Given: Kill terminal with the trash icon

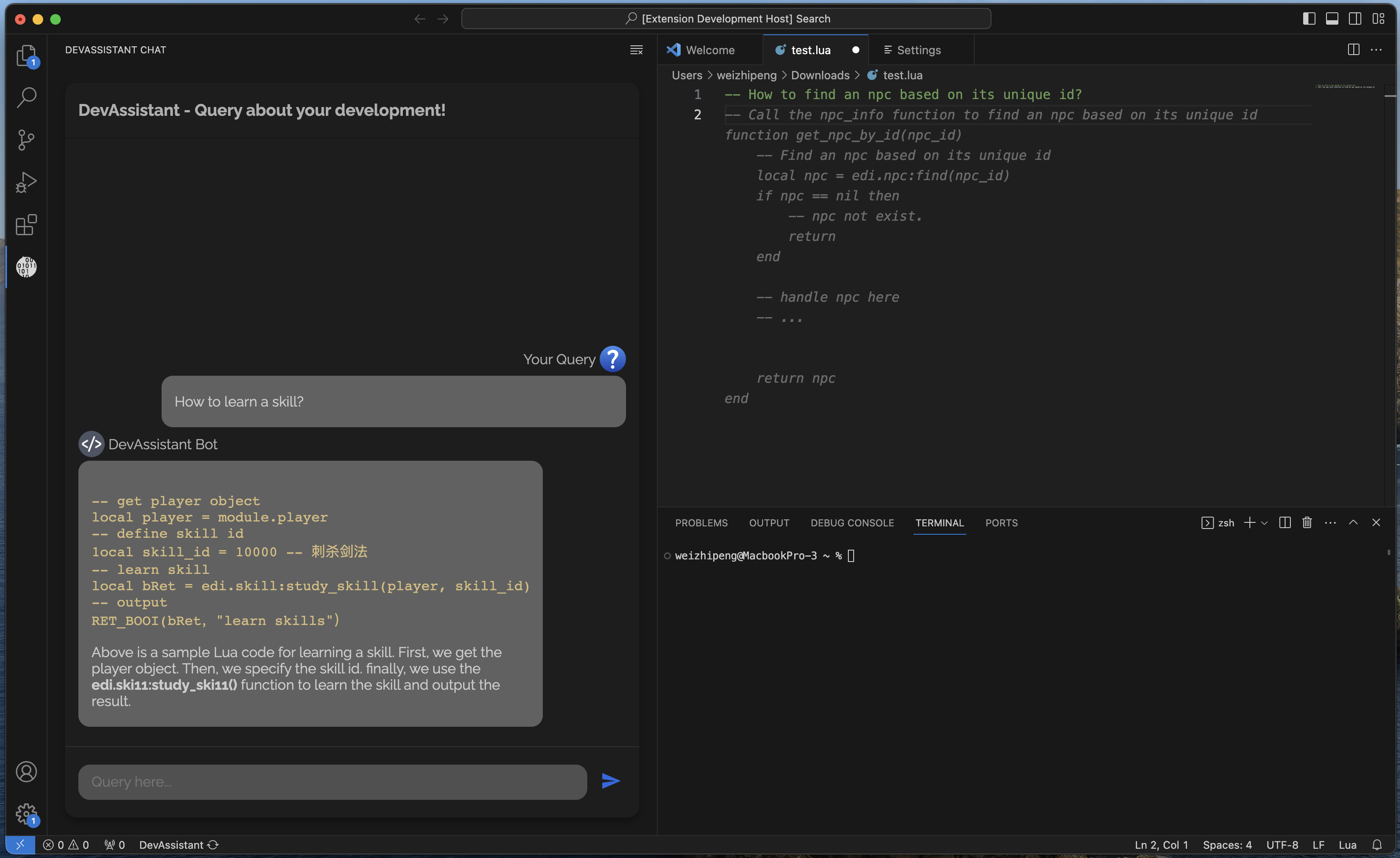Looking at the screenshot, I should [1307, 522].
